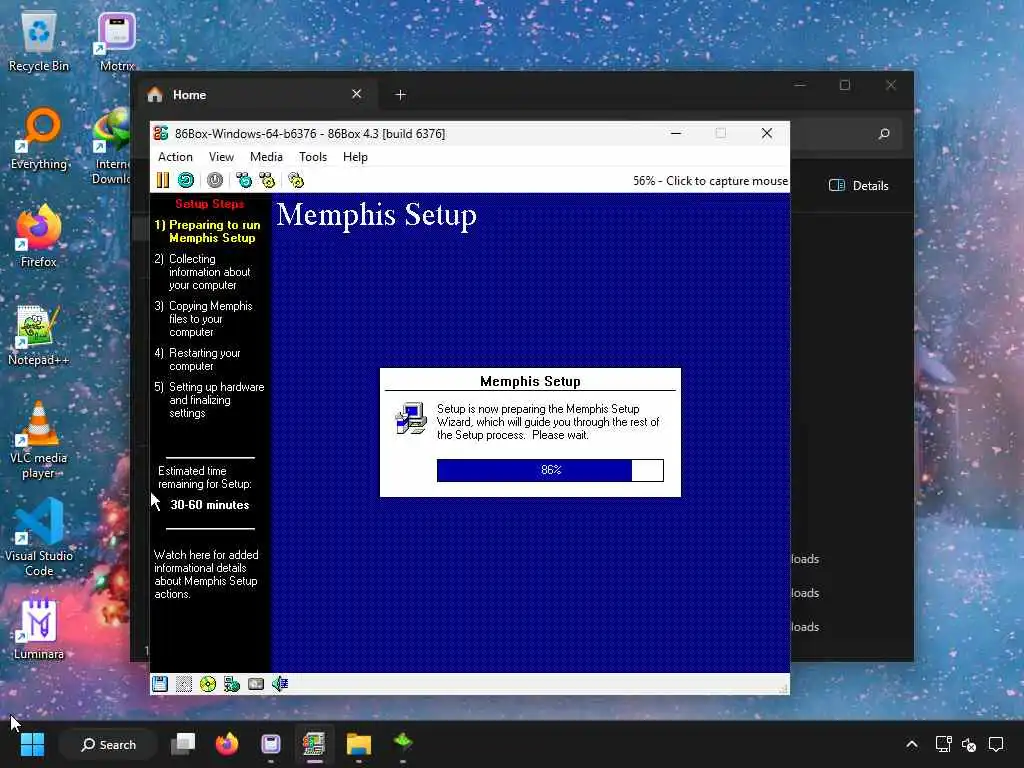Image resolution: width=1024 pixels, height=768 pixels.
Task: Open 86Box settings gear icon
Action: click(x=296, y=180)
